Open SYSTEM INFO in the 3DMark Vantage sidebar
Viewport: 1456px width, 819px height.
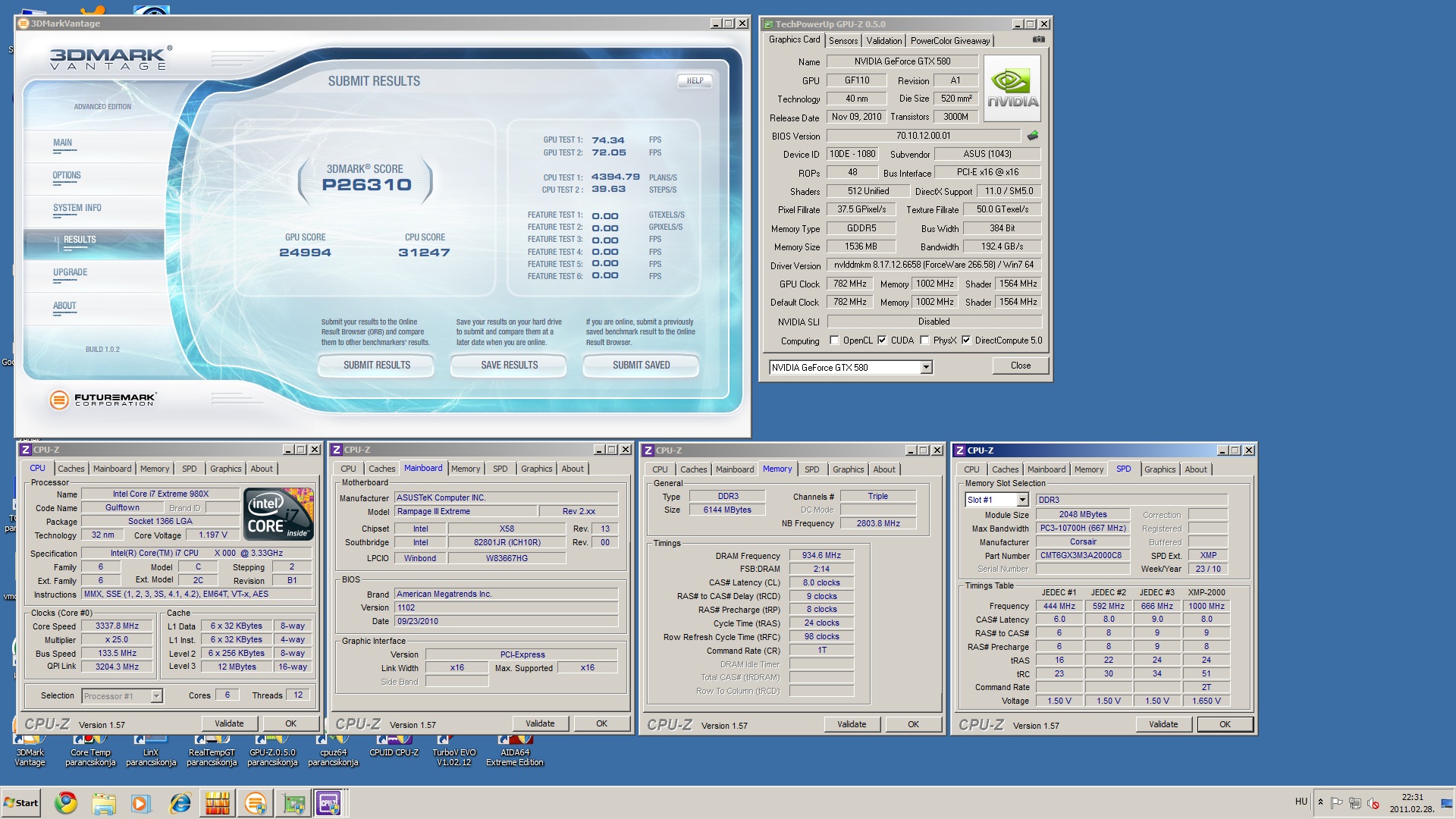click(77, 208)
